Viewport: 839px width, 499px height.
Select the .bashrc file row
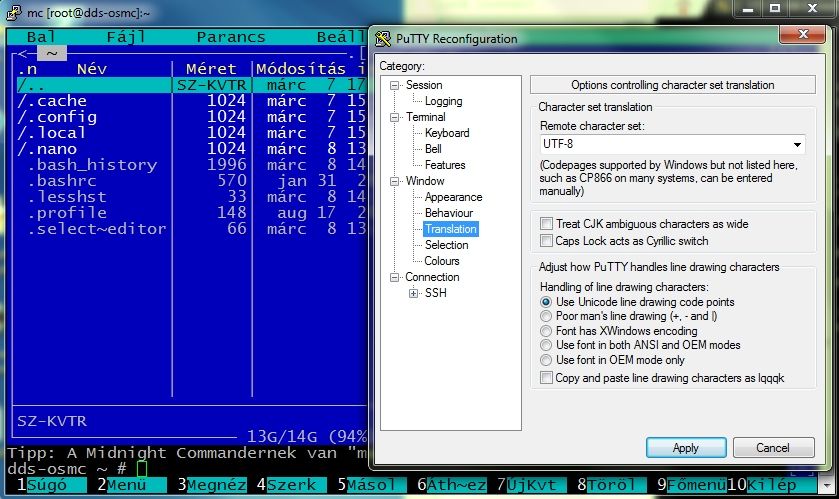coord(190,181)
